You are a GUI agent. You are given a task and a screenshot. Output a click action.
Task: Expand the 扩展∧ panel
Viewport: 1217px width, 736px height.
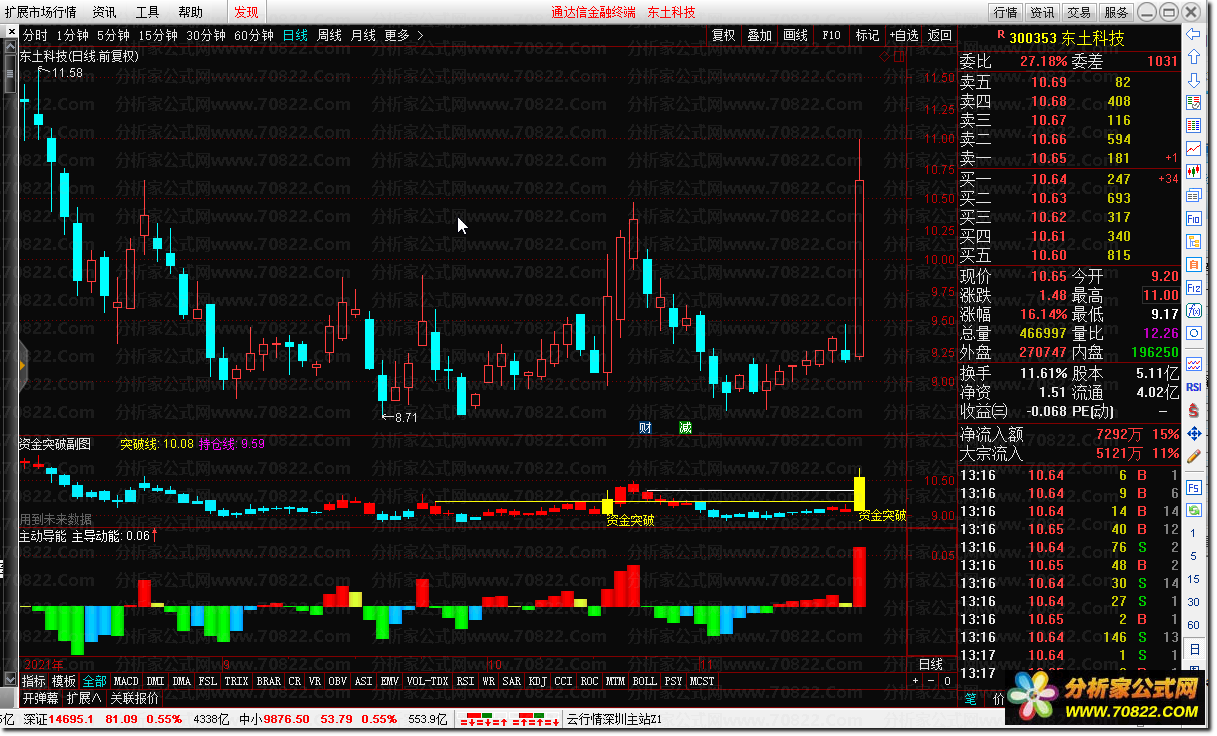tap(83, 698)
